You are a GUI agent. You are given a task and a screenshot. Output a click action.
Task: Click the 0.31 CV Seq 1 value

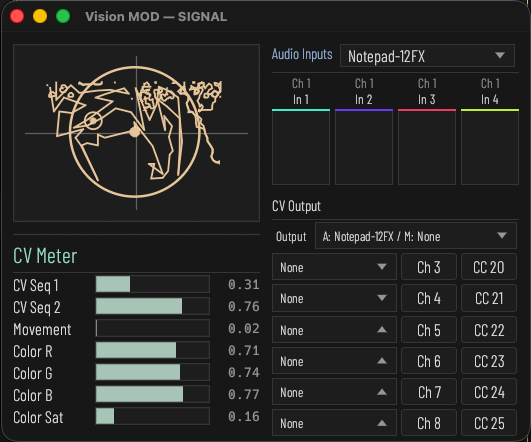(x=244, y=285)
